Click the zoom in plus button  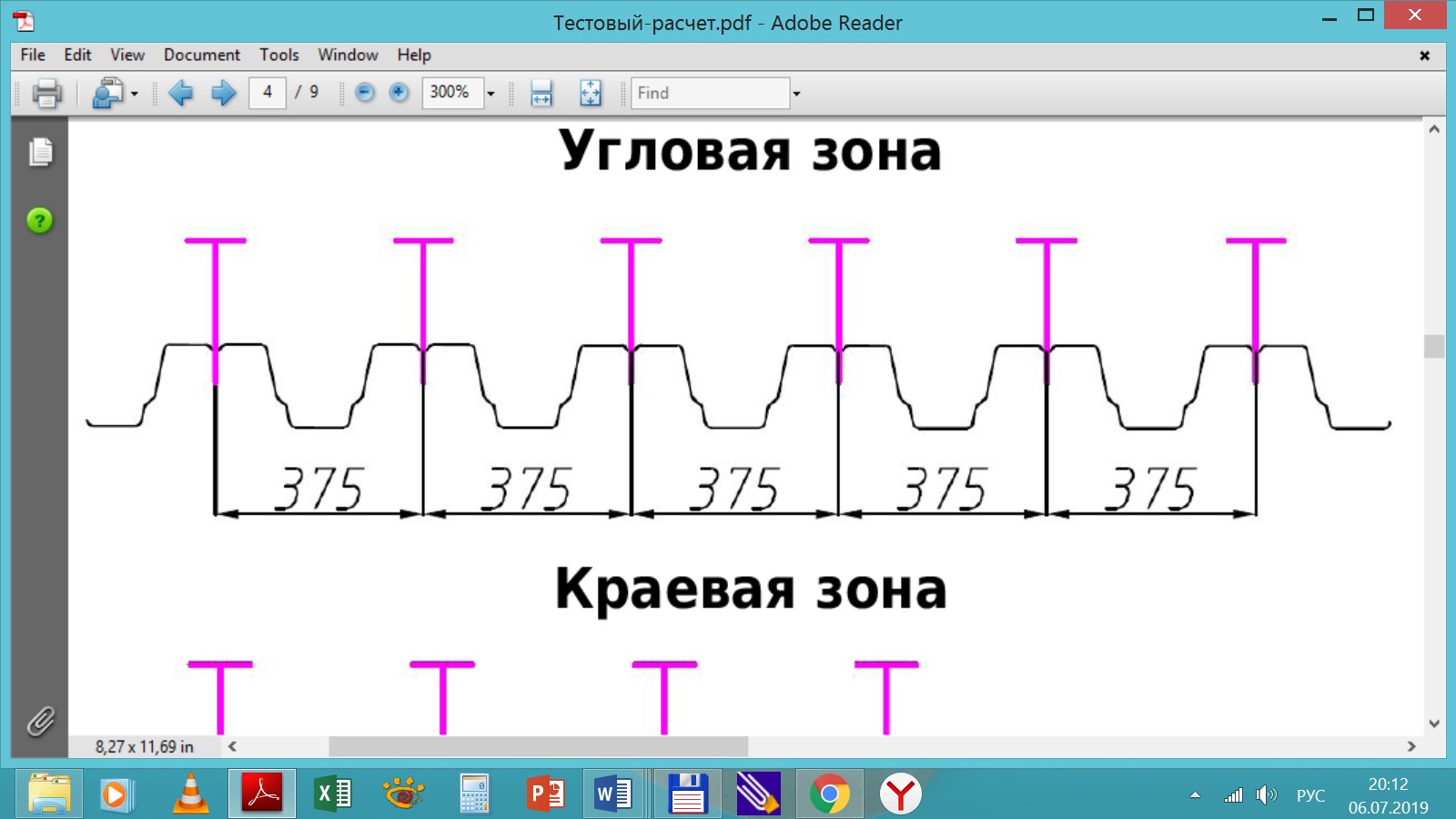tap(399, 93)
